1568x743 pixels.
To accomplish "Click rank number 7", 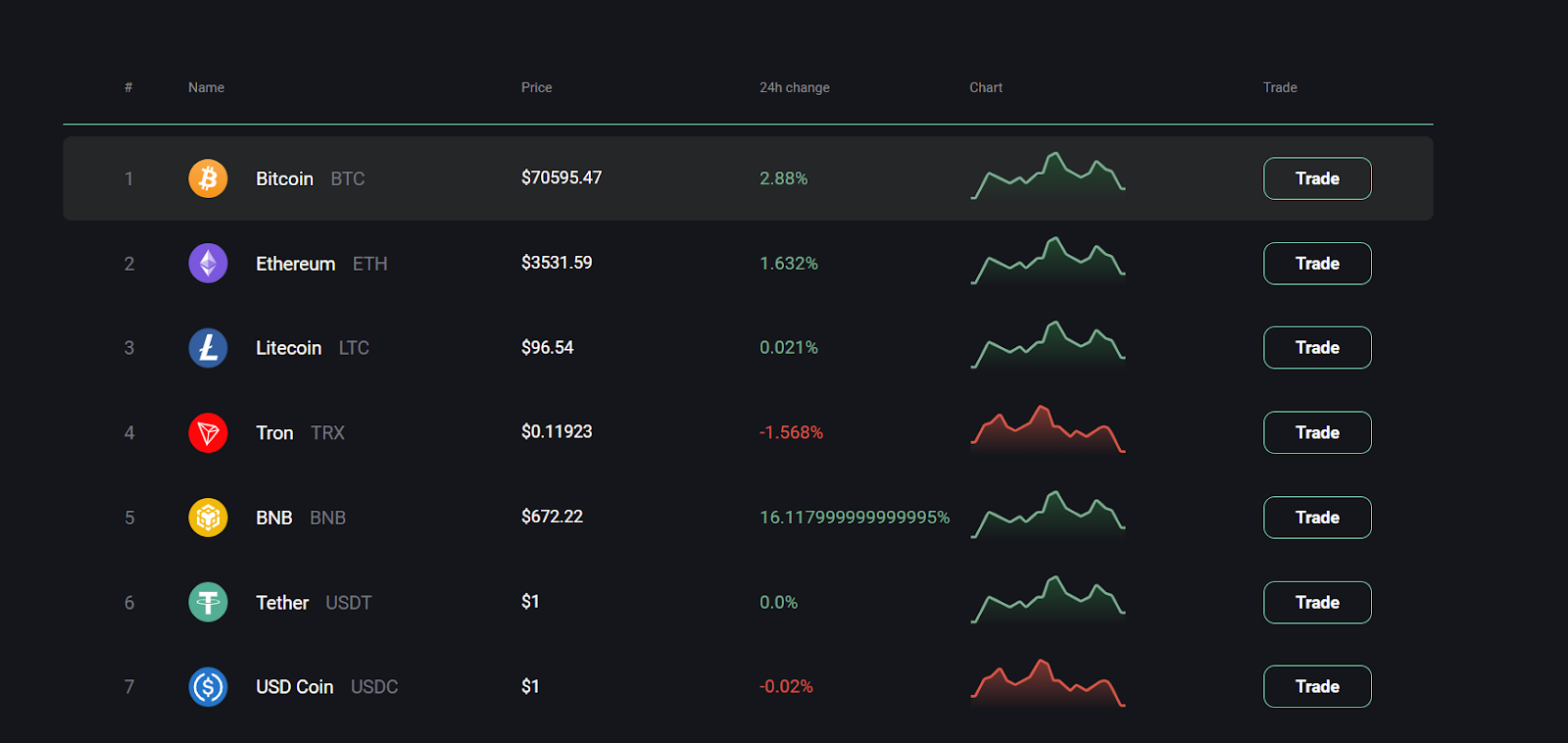I will [129, 687].
